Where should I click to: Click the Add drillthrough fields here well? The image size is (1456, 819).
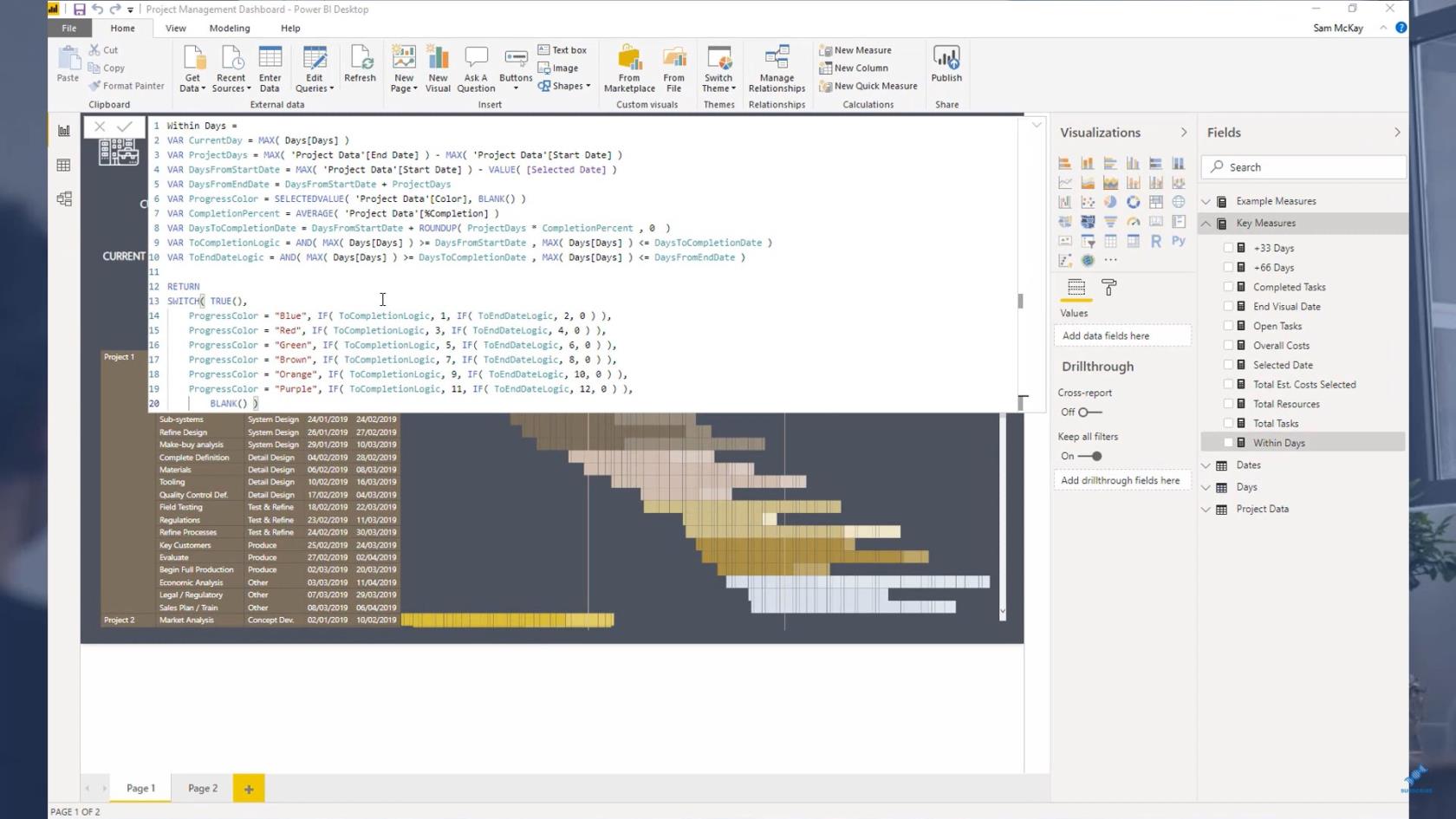[1122, 480]
